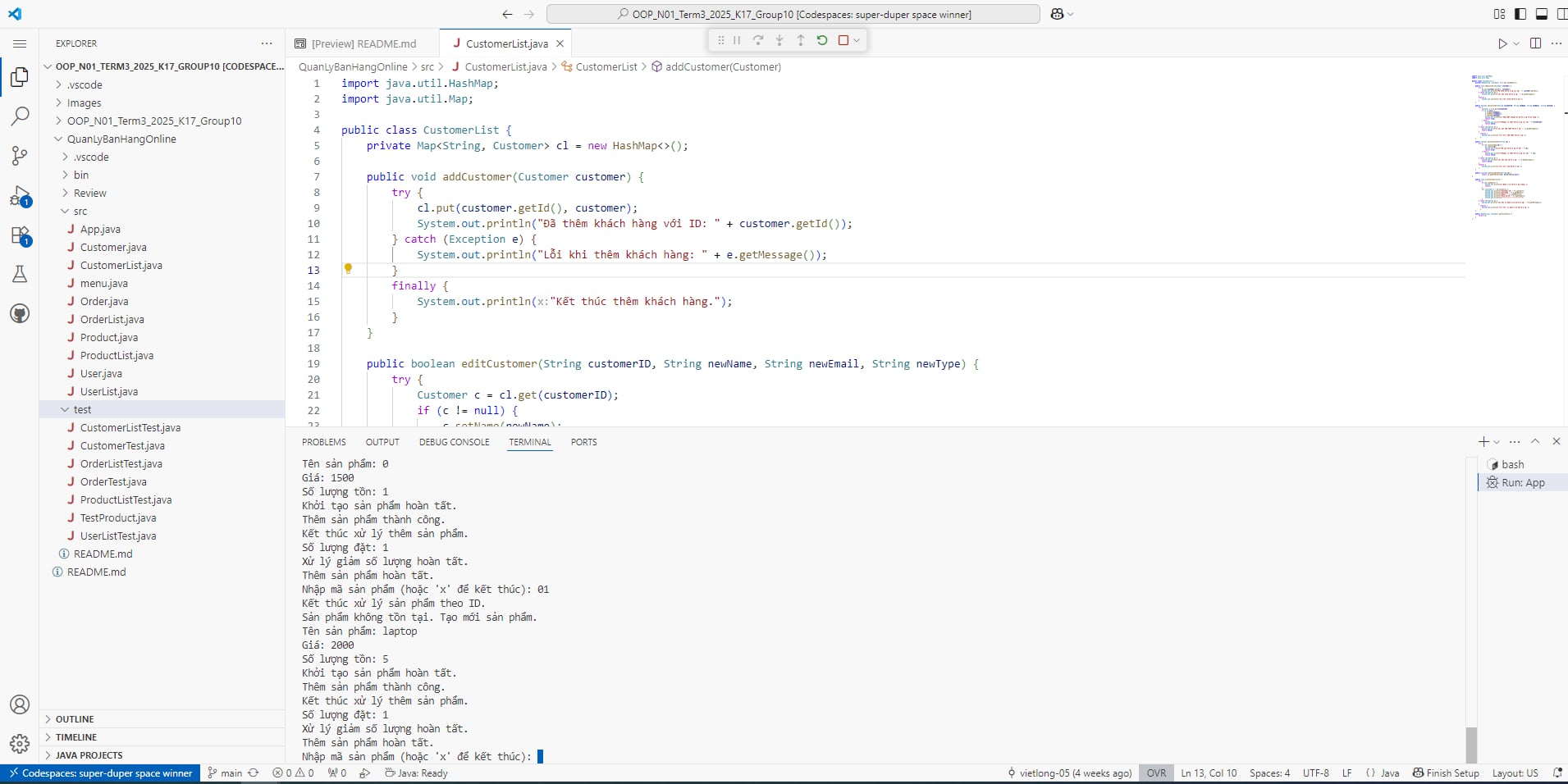Click the Finish Setup status item

point(1446,773)
